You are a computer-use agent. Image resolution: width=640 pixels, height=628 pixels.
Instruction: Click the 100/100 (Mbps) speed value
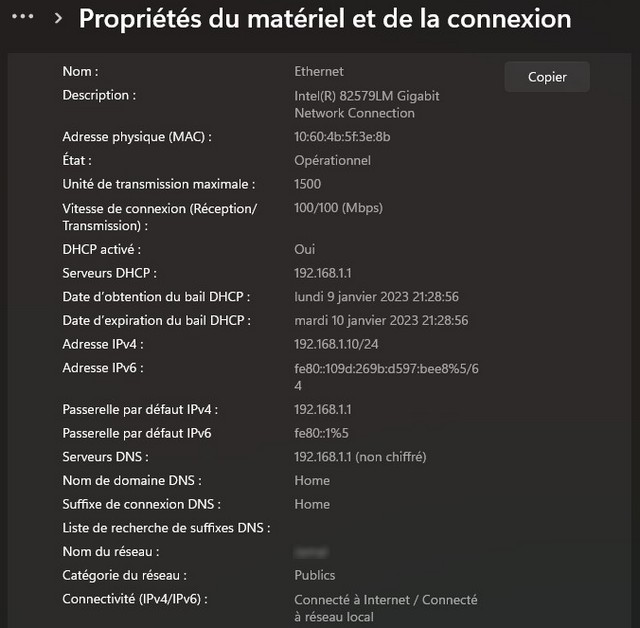[338, 208]
